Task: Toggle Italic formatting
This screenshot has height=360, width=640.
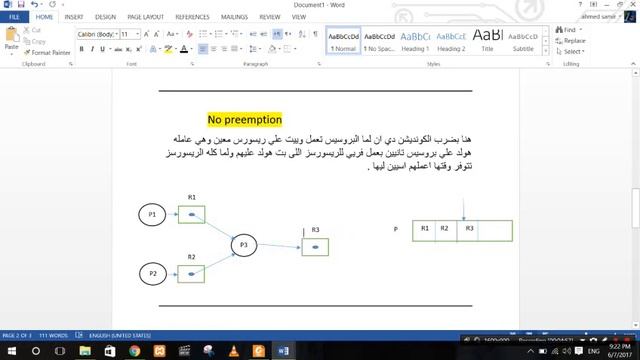Action: point(92,49)
